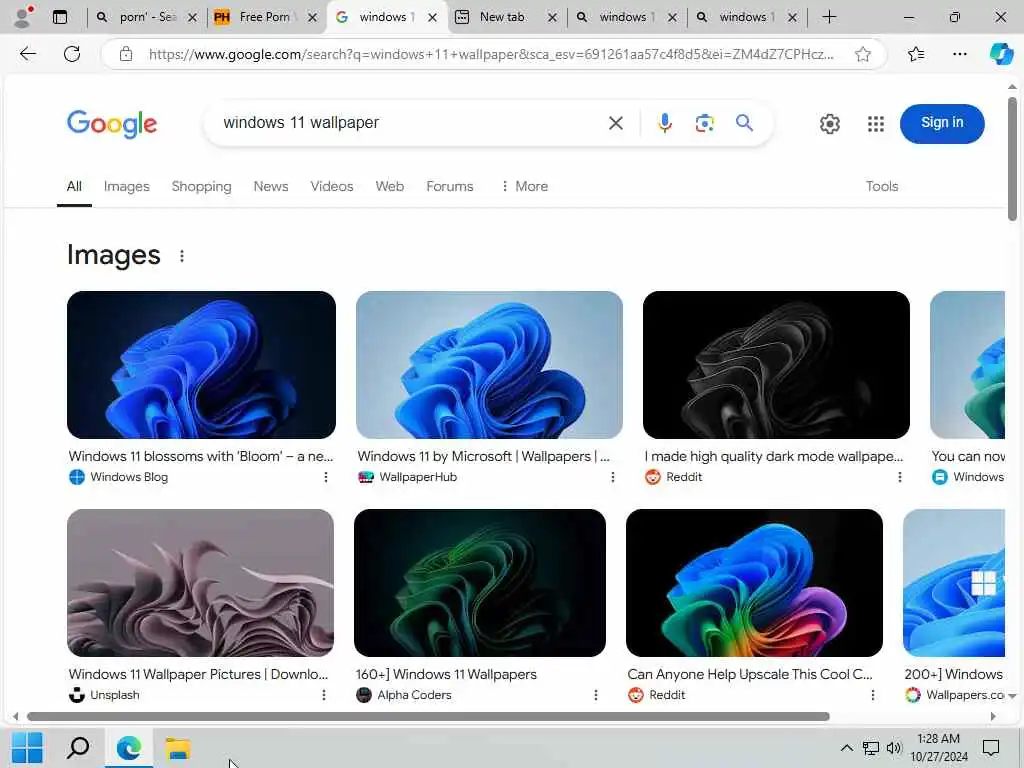
Task: Open options for Windows Blog result
Action: [x=325, y=477]
